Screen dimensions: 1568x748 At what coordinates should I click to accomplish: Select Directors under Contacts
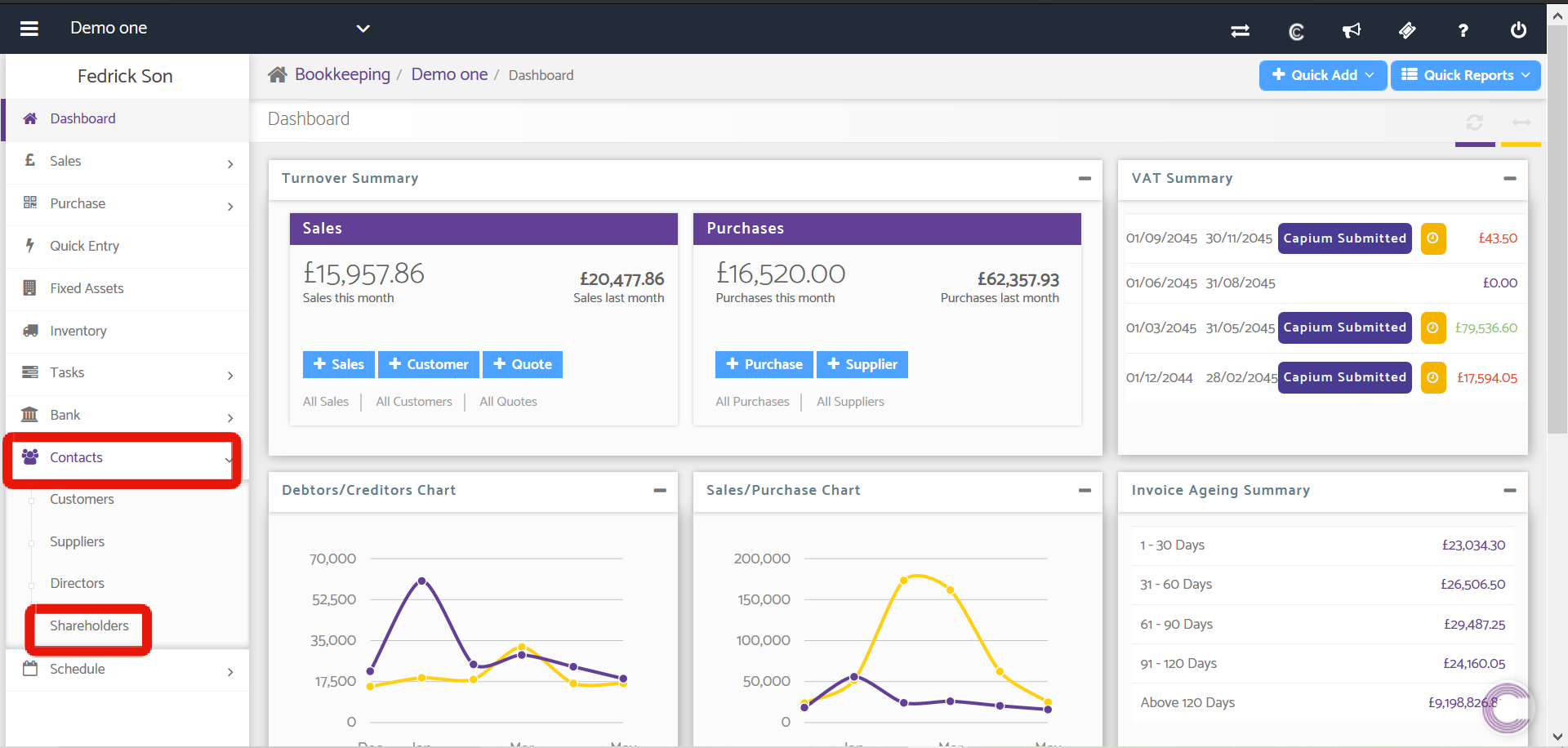(77, 583)
